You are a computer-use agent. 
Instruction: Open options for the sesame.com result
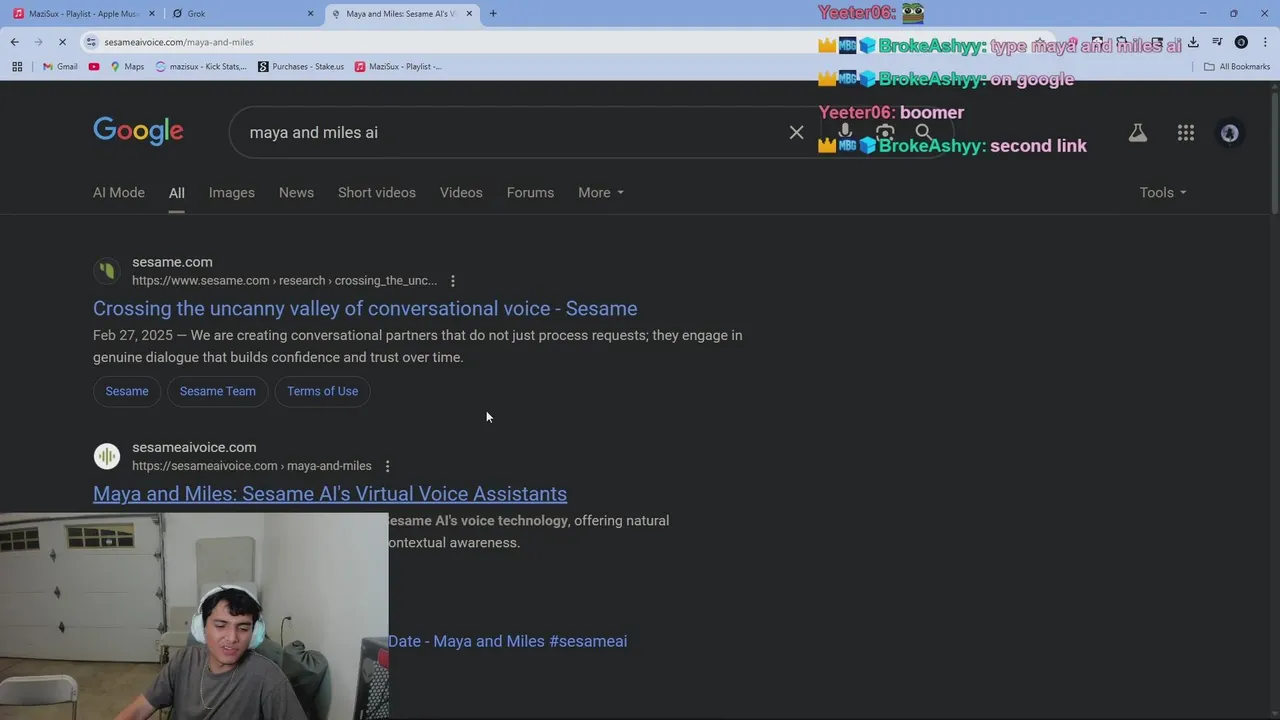pyautogui.click(x=453, y=281)
